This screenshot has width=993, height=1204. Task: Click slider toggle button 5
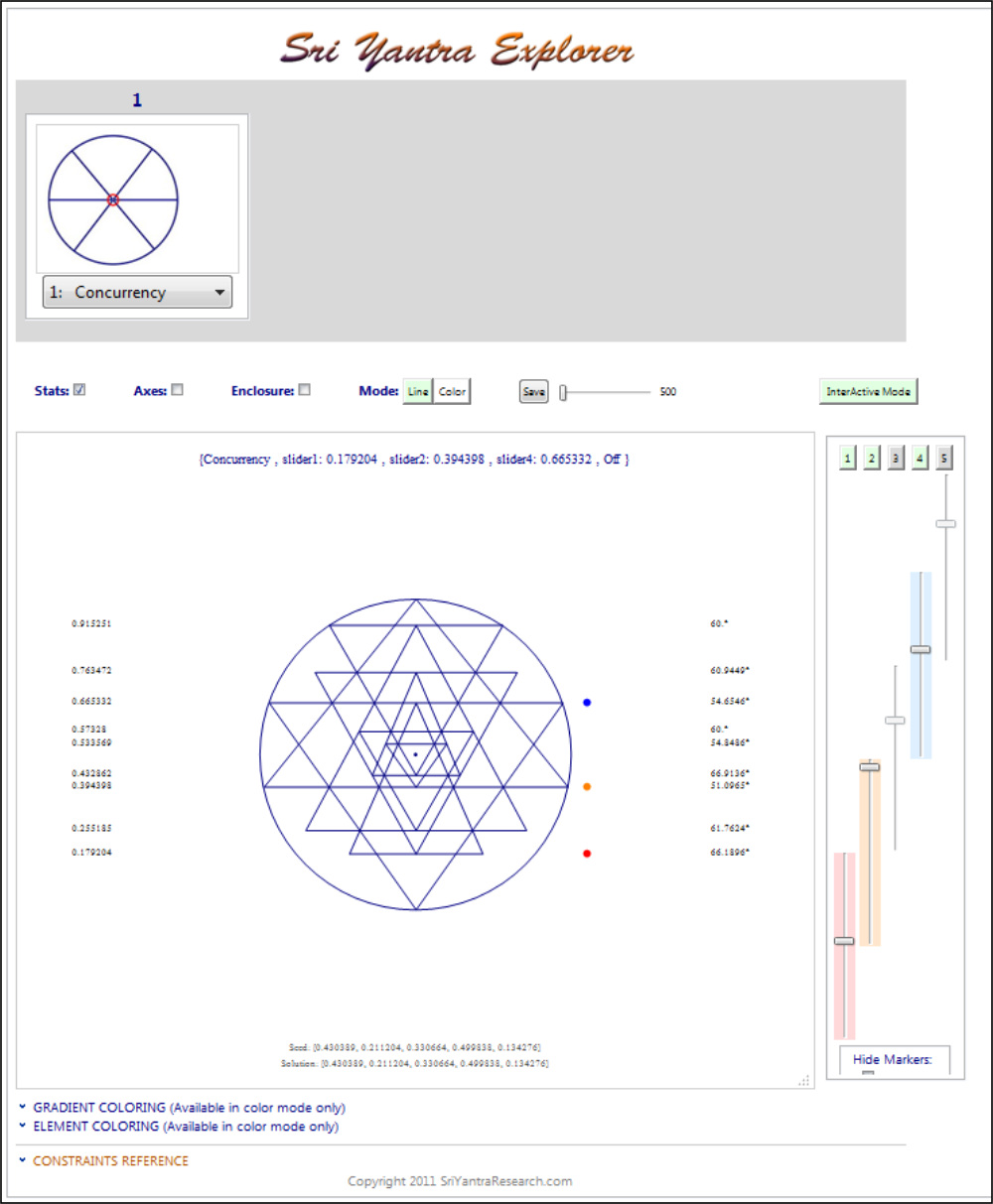(x=944, y=459)
